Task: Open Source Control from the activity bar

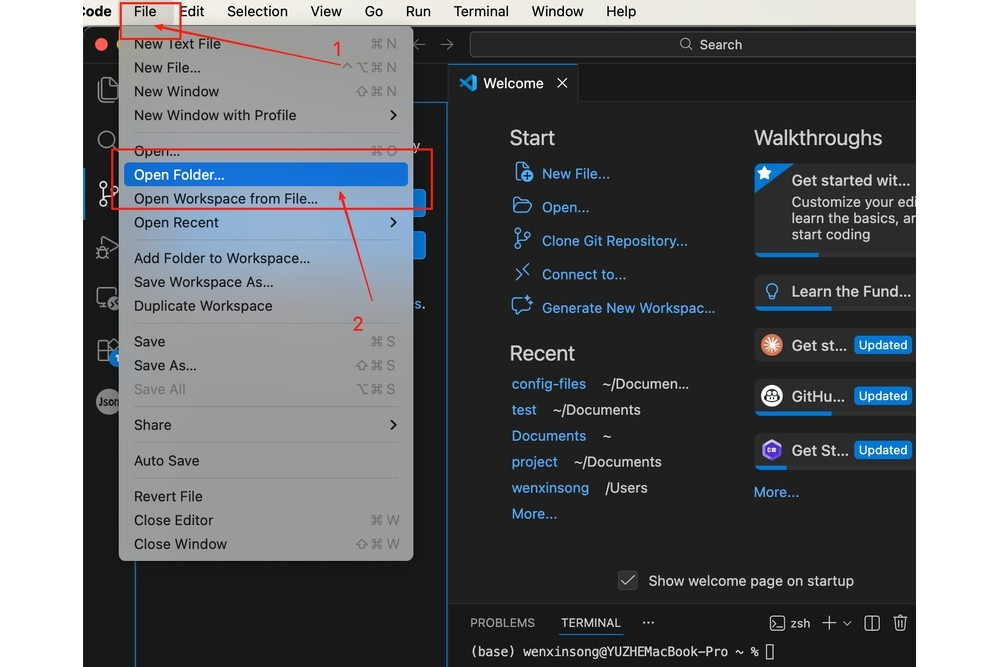Action: [x=107, y=193]
